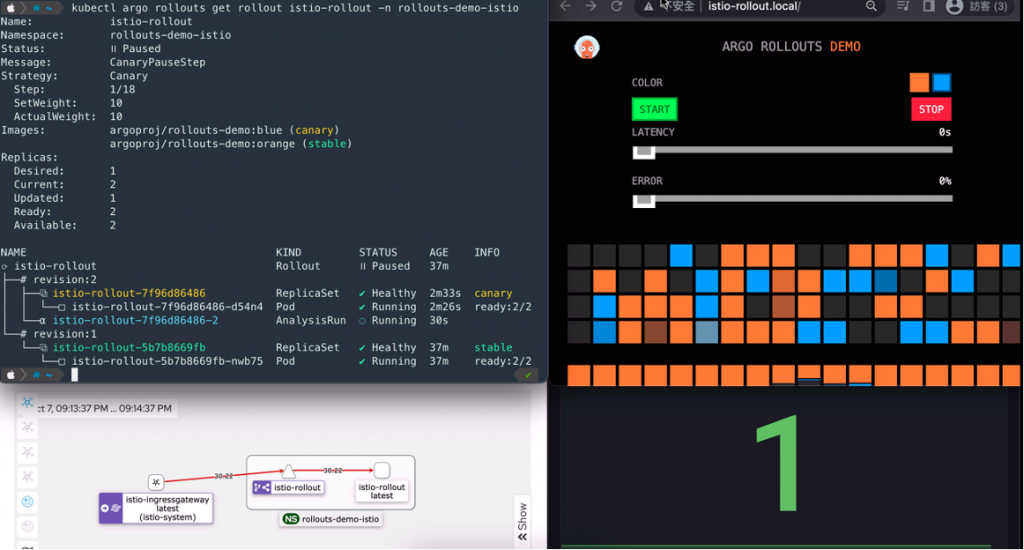Click the purple virtual service badge on istio-rollout
Image resolution: width=1024 pixels, height=550 pixels.
[x=262, y=487]
